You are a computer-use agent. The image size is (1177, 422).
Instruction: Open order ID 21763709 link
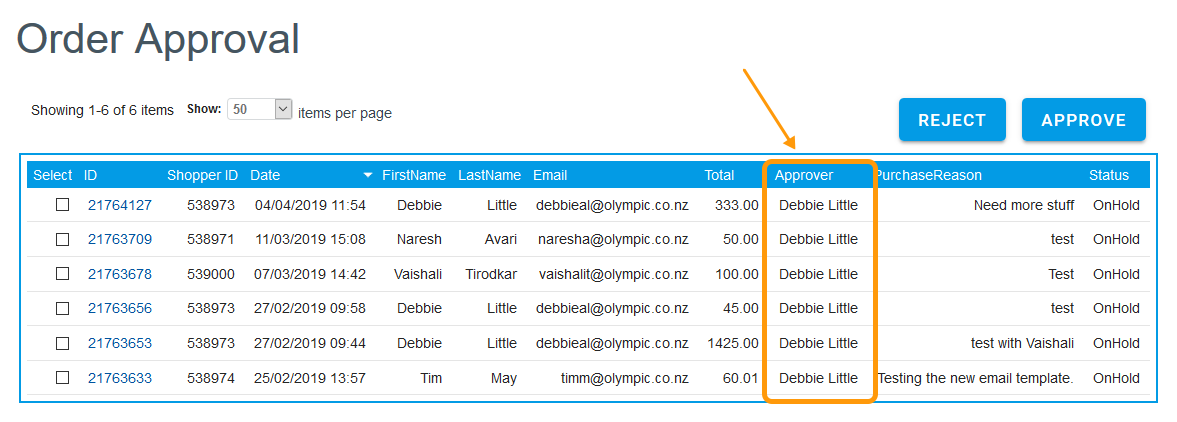[120, 239]
